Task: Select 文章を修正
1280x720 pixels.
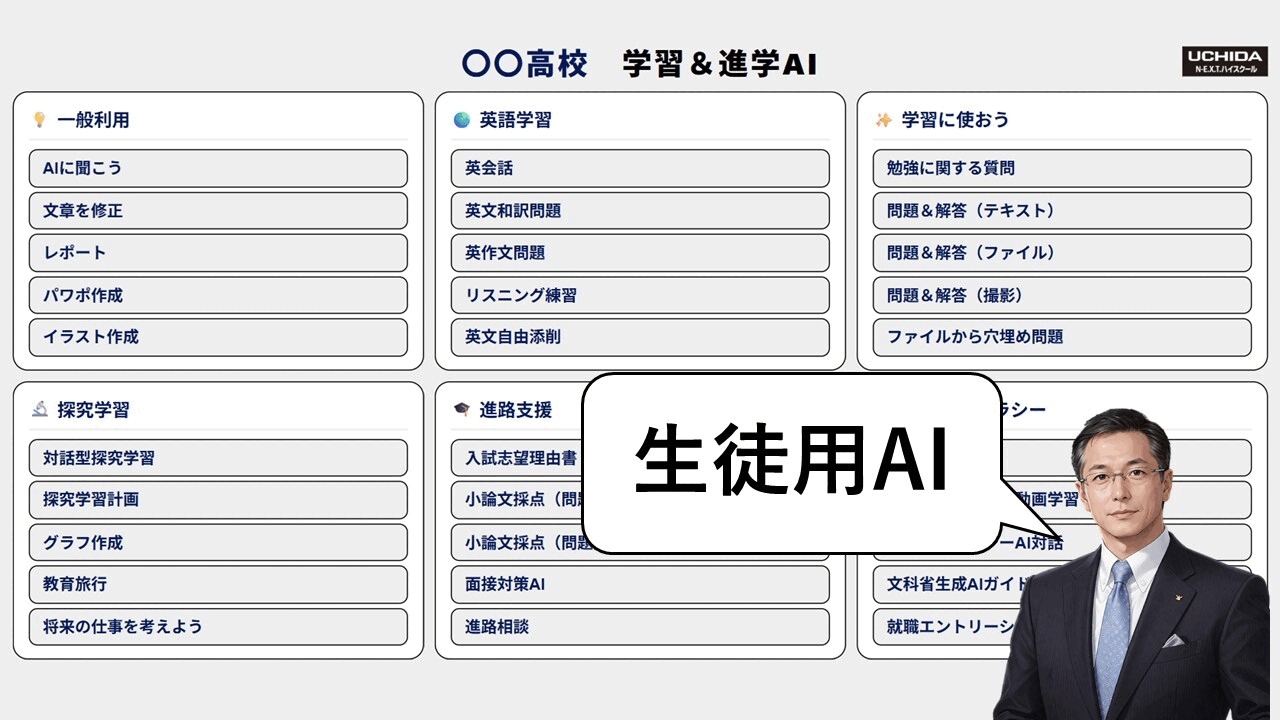Action: pos(218,211)
